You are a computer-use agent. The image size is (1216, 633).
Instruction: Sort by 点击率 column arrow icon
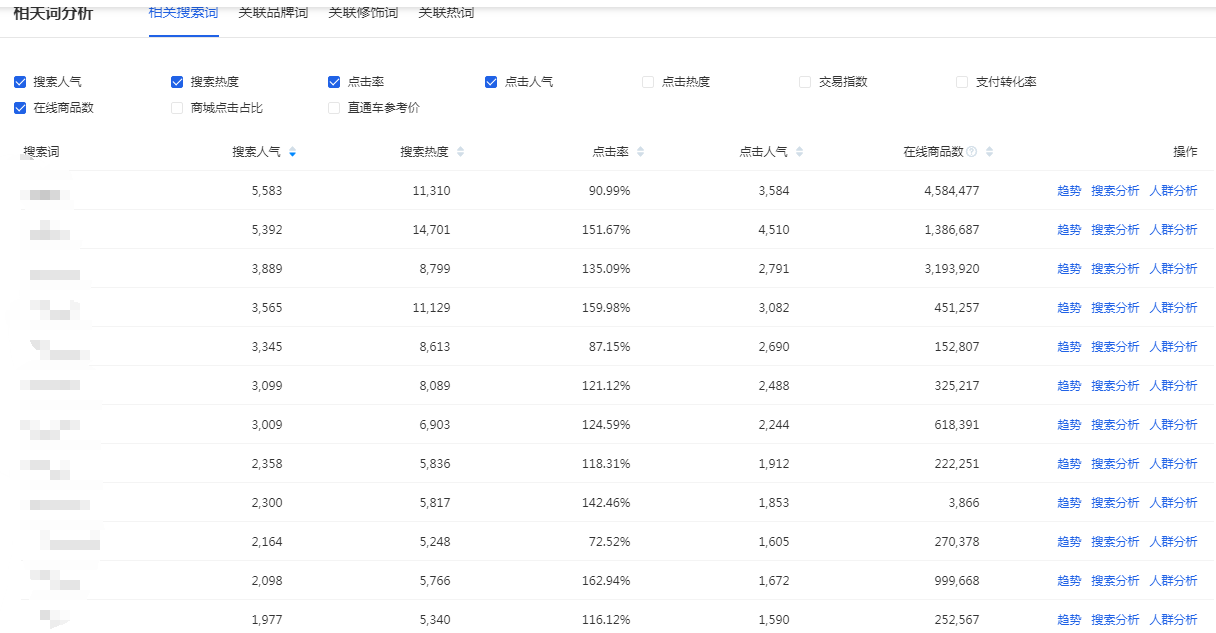(640, 152)
